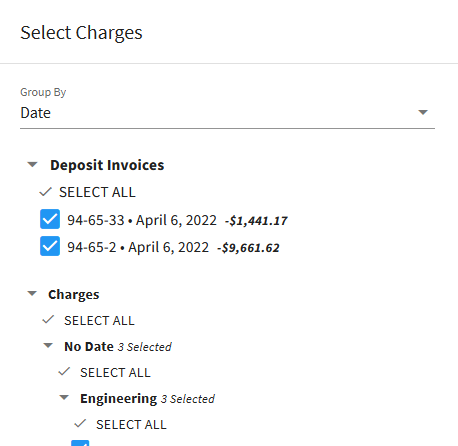Click the checkmark icon under Deposit Invoices
This screenshot has width=458, height=446.
point(45,192)
